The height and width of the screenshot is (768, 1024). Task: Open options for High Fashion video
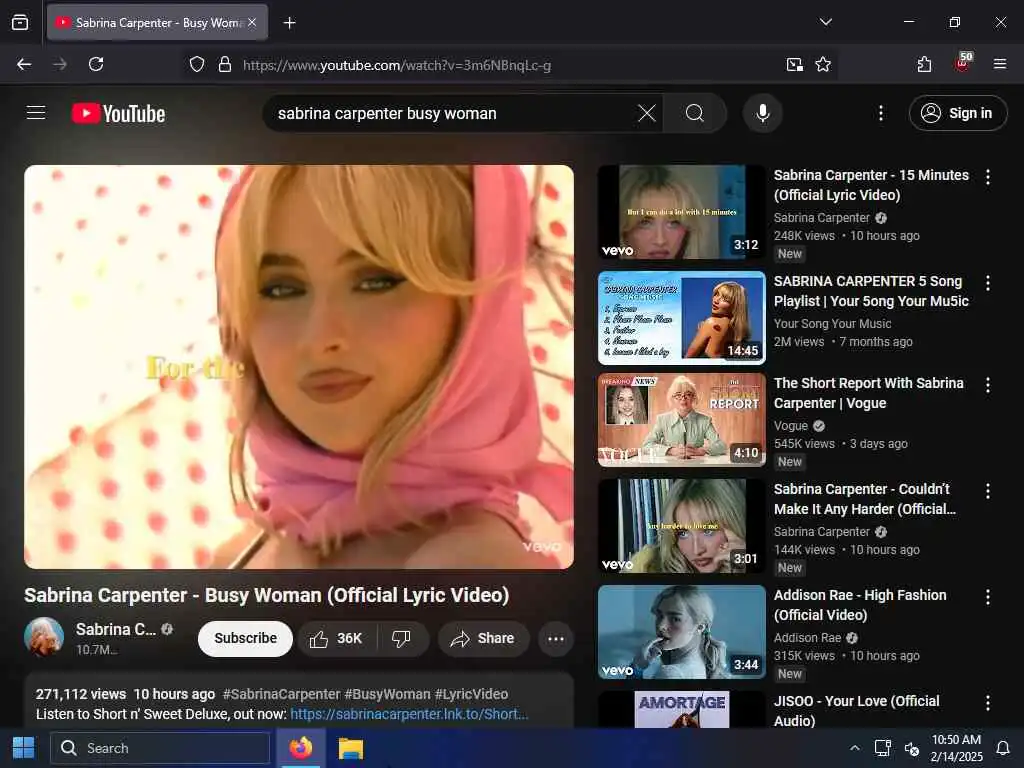point(987,597)
